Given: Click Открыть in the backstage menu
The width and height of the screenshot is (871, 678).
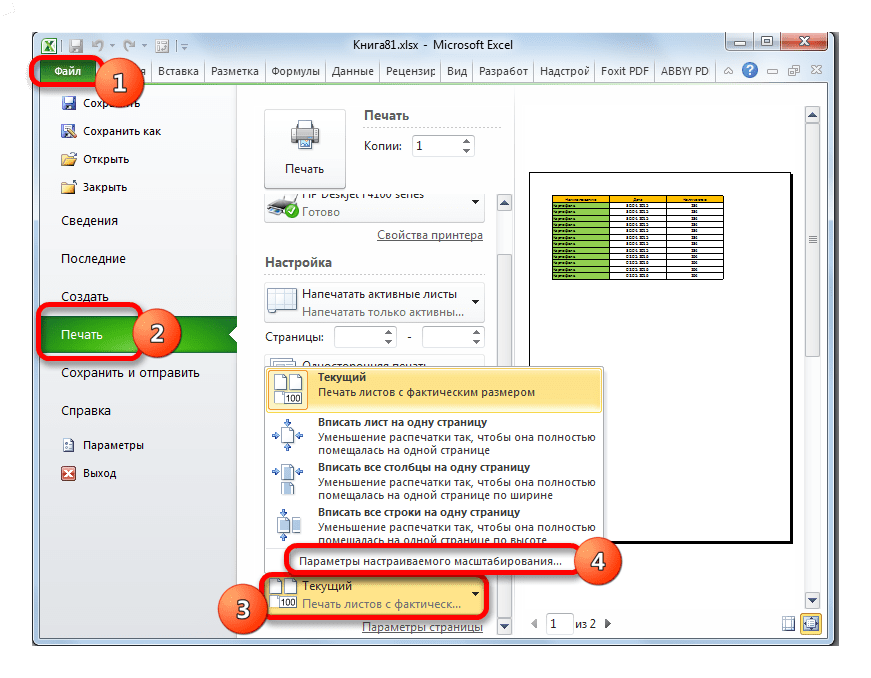Looking at the screenshot, I should pyautogui.click(x=95, y=159).
